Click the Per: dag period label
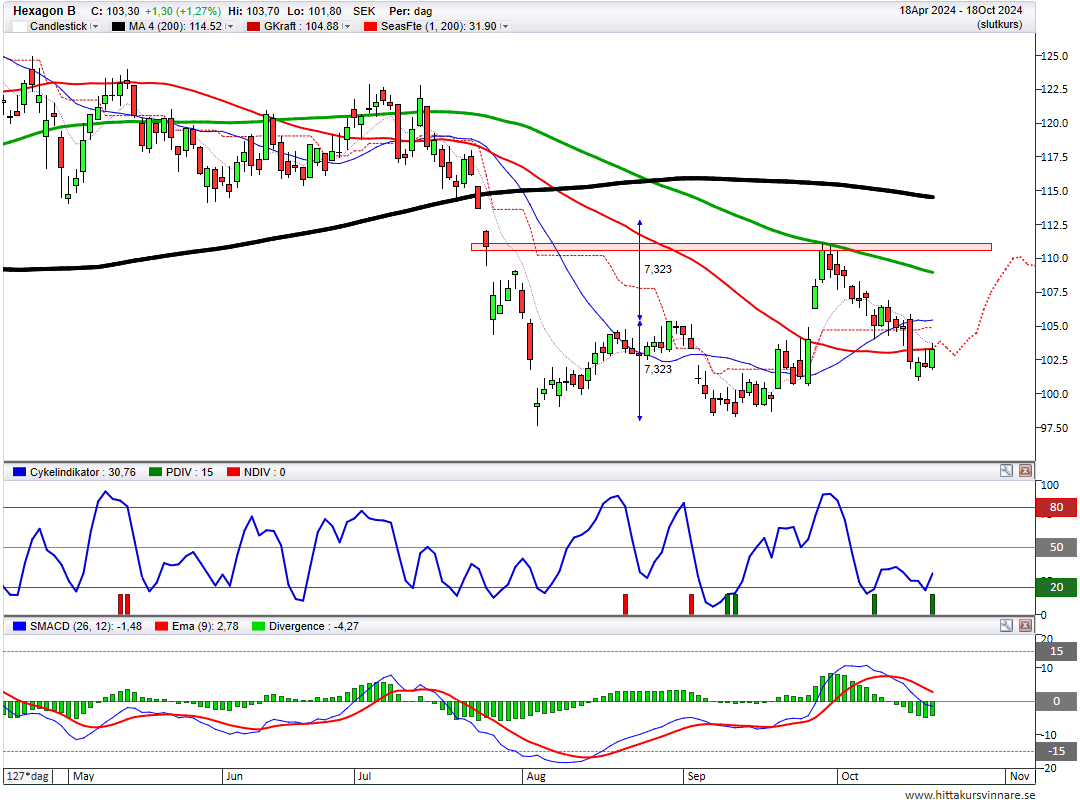The height and width of the screenshot is (800, 1080). coord(411,11)
